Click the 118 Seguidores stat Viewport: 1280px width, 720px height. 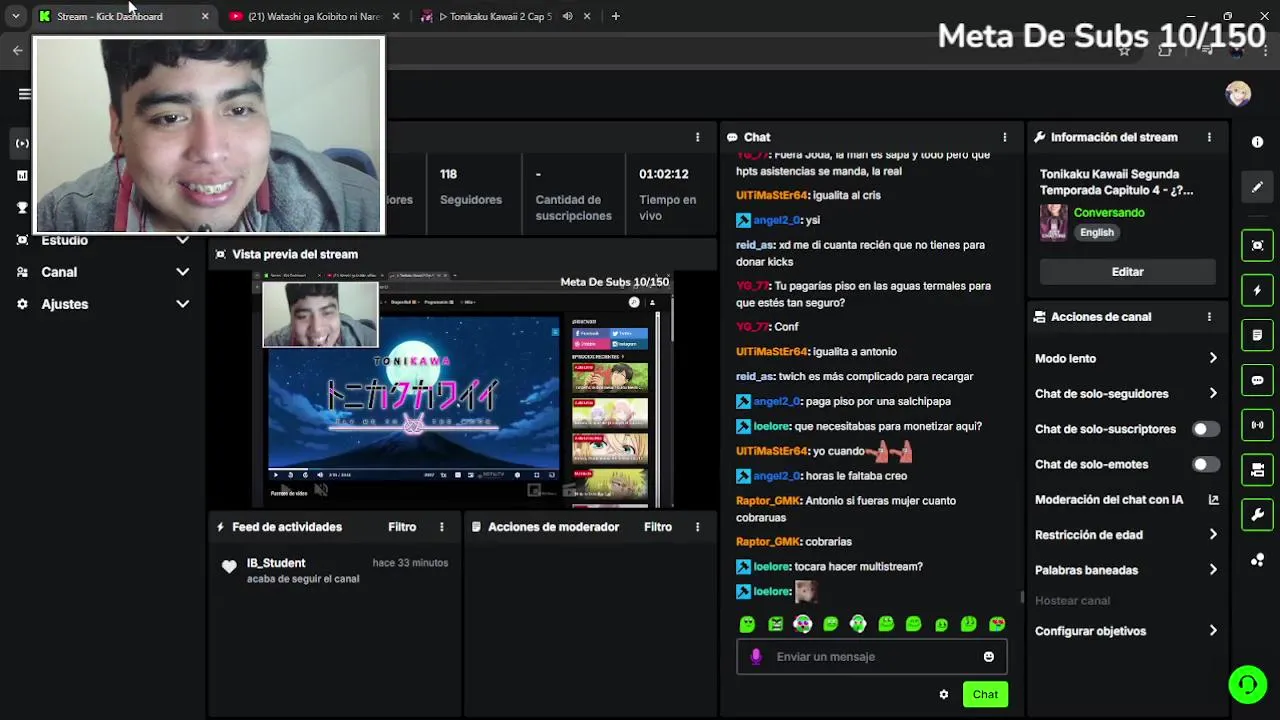tap(470, 187)
